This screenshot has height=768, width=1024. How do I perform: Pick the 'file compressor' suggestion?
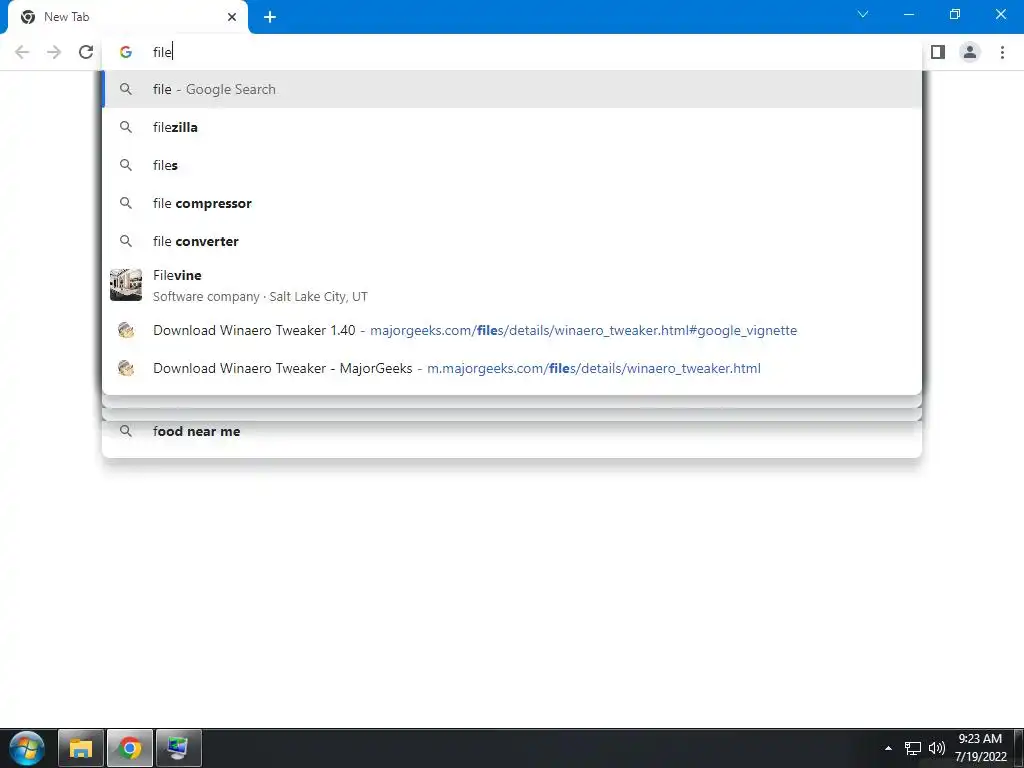point(512,203)
